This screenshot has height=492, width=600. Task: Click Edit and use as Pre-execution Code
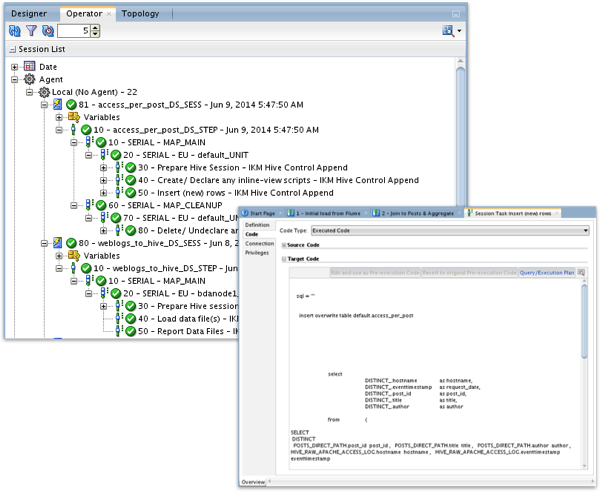375,273
